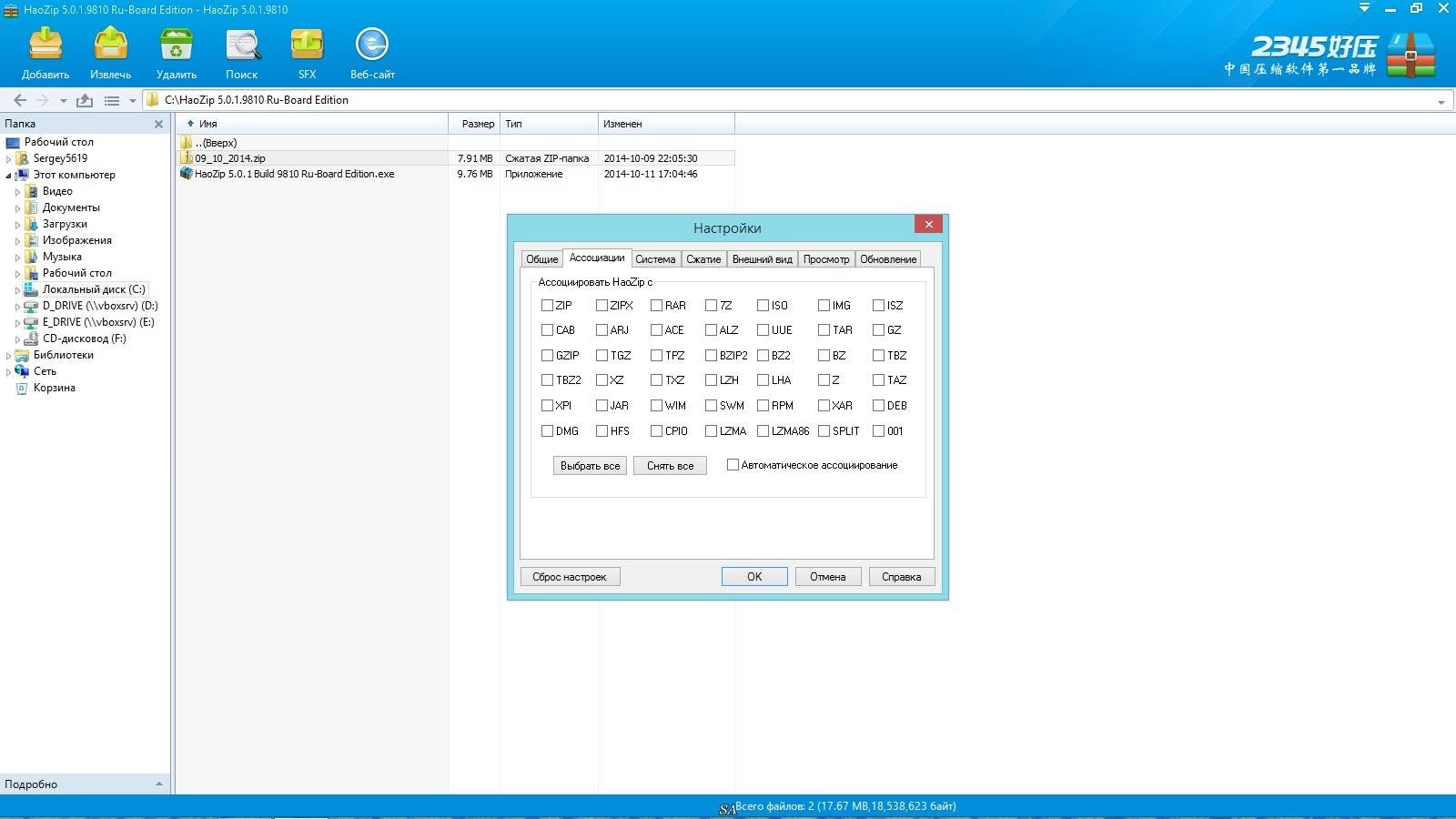This screenshot has height=819, width=1456.
Task: Select the 09_10_2014.zip file
Action: 230,158
